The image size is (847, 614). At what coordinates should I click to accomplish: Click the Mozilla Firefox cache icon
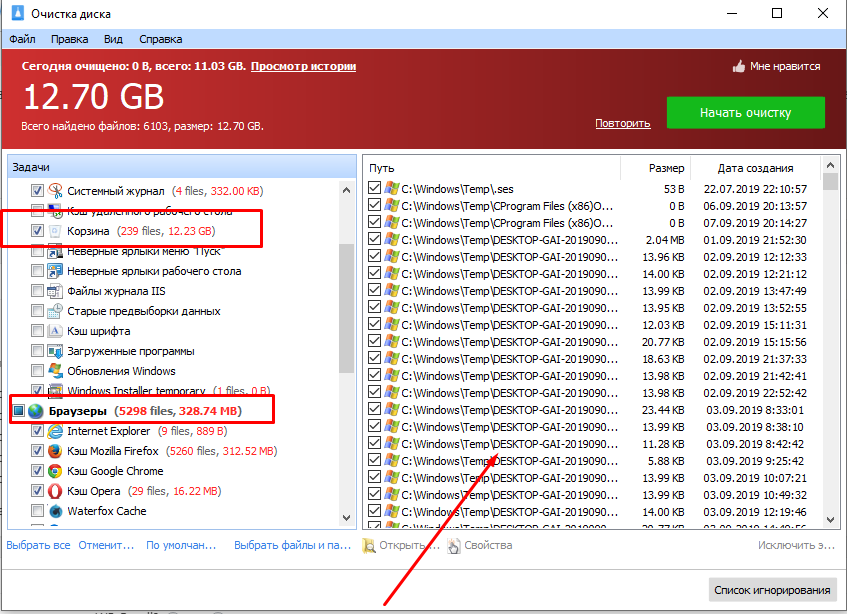pos(56,451)
